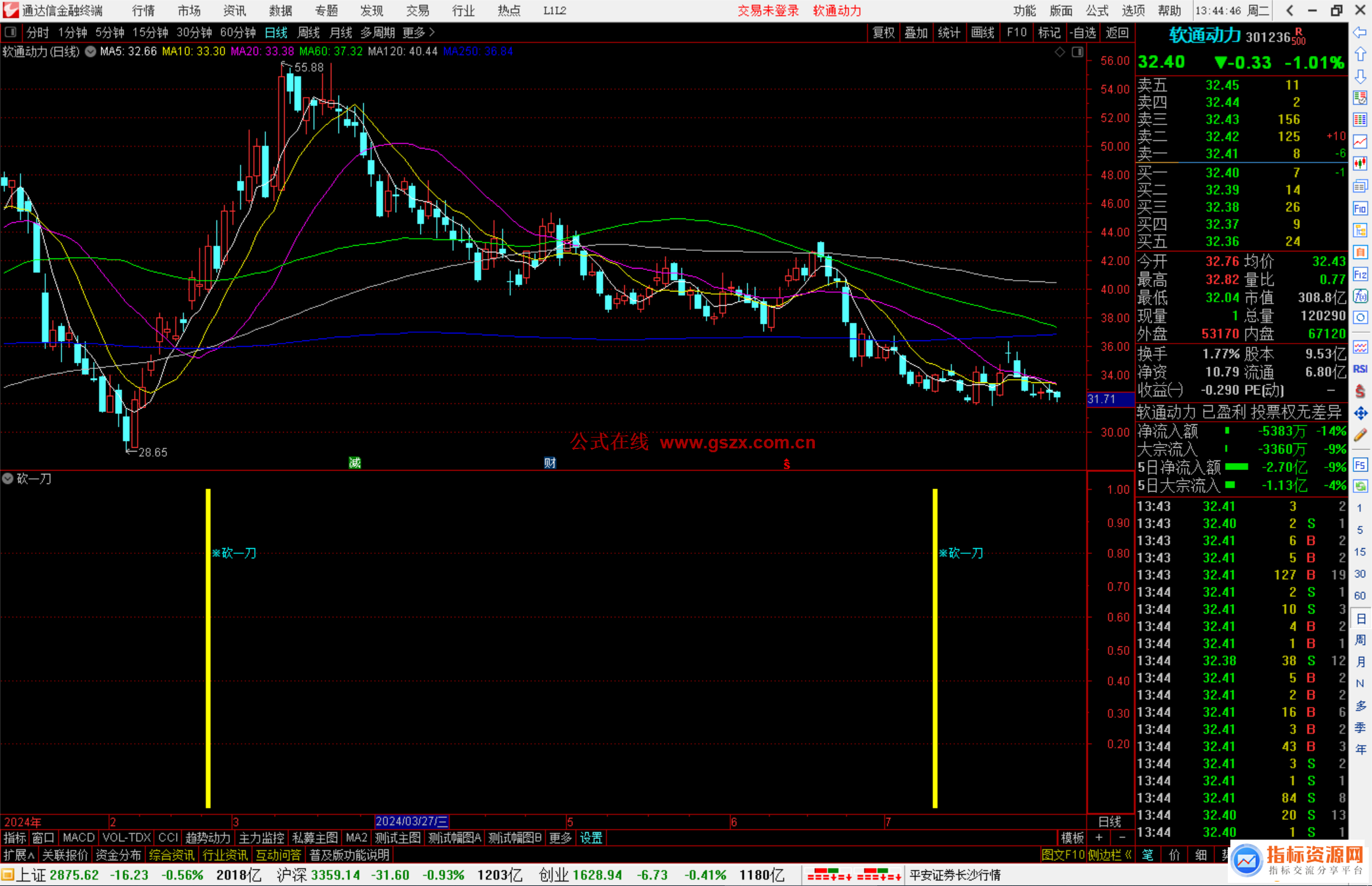Click the red dollar sign sidebar icon

coord(1360,391)
